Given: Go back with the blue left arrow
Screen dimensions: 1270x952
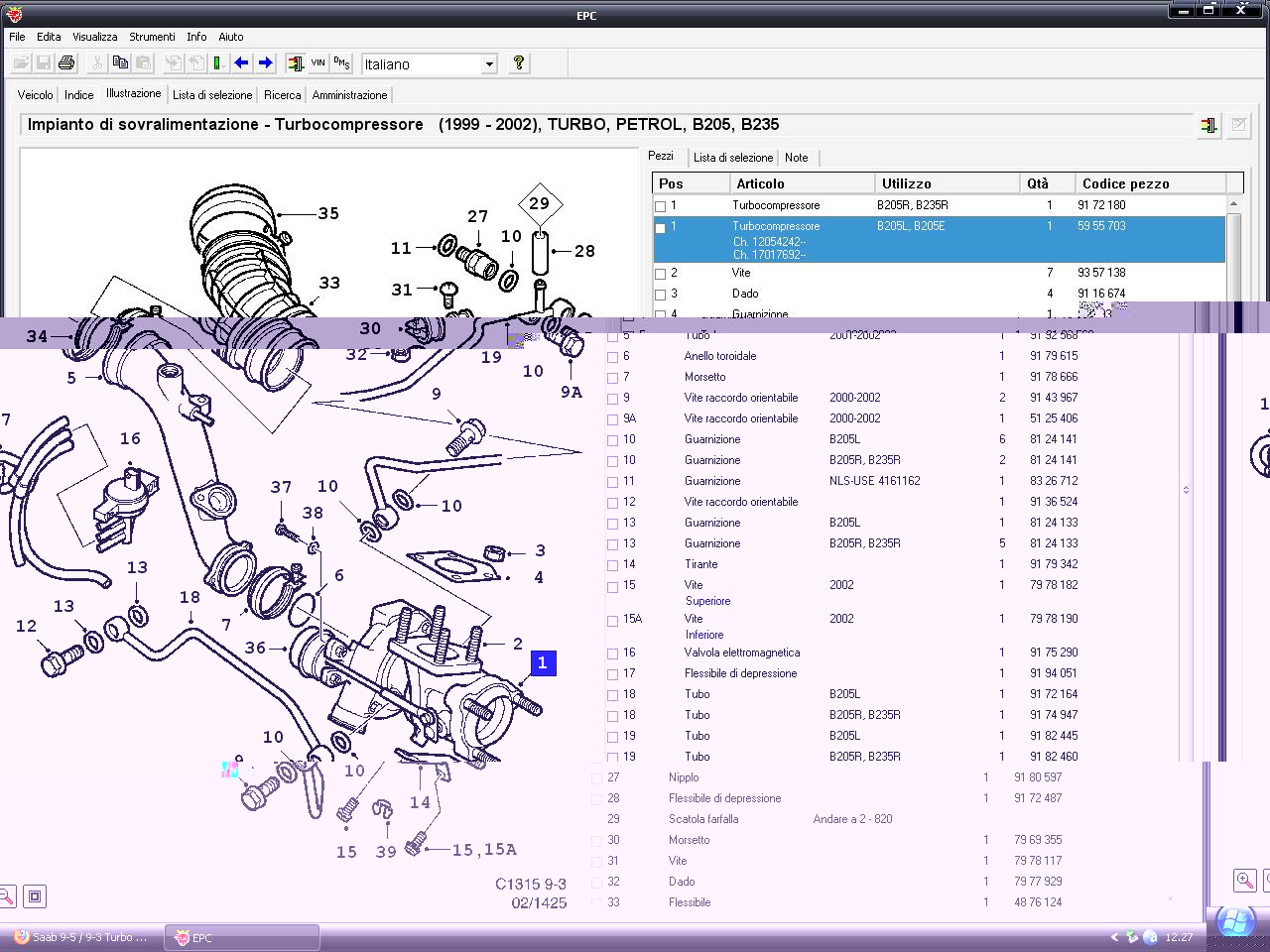Looking at the screenshot, I should click(x=241, y=63).
